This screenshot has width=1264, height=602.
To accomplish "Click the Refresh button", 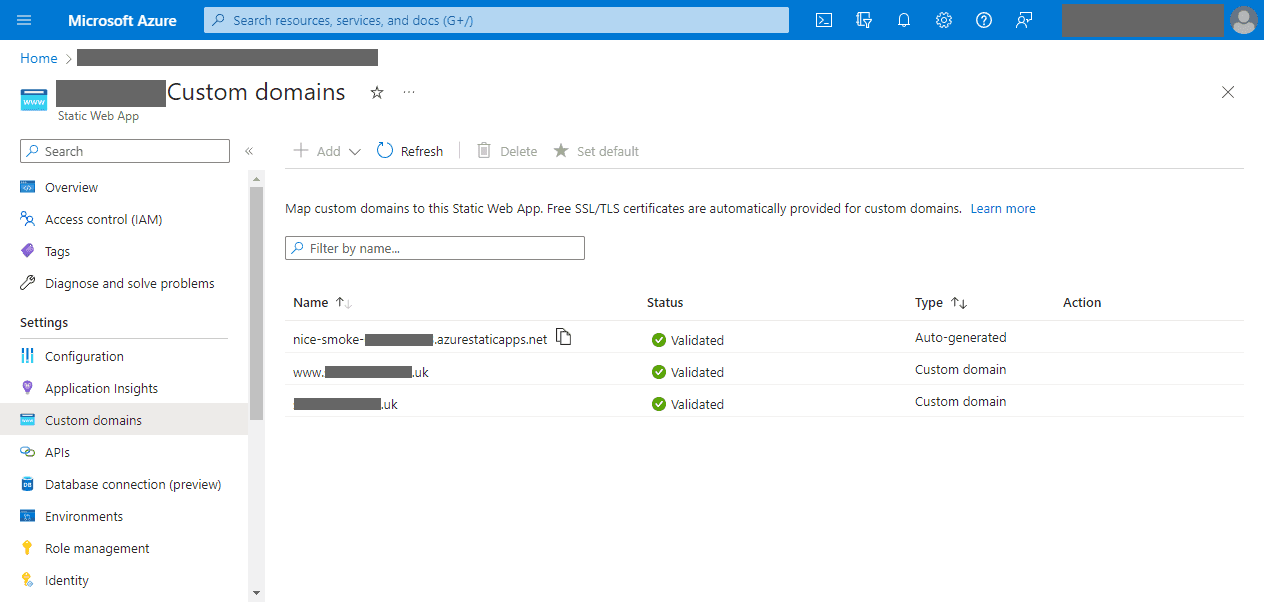I will (410, 151).
